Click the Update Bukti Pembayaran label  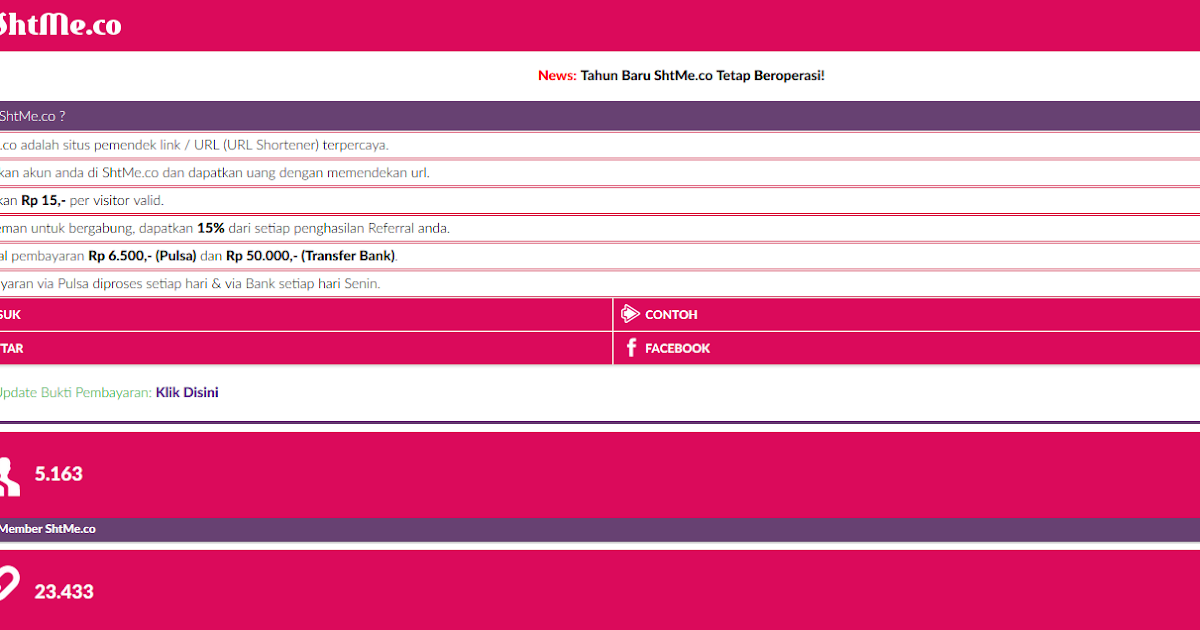click(x=75, y=393)
